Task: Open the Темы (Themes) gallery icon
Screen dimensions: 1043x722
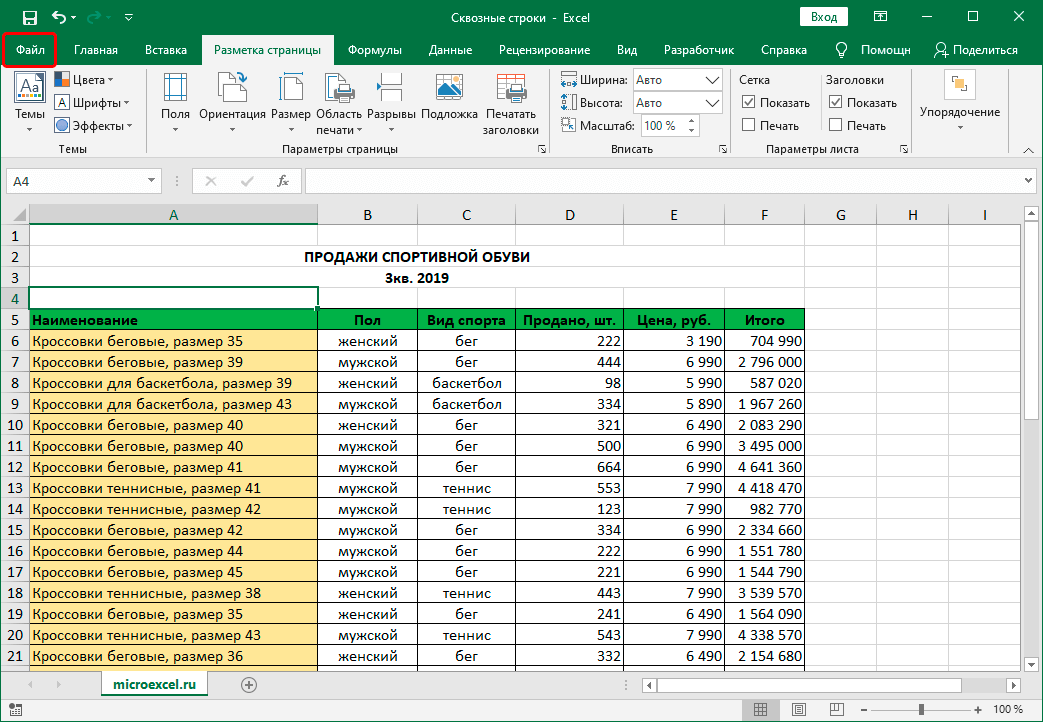Action: click(29, 91)
